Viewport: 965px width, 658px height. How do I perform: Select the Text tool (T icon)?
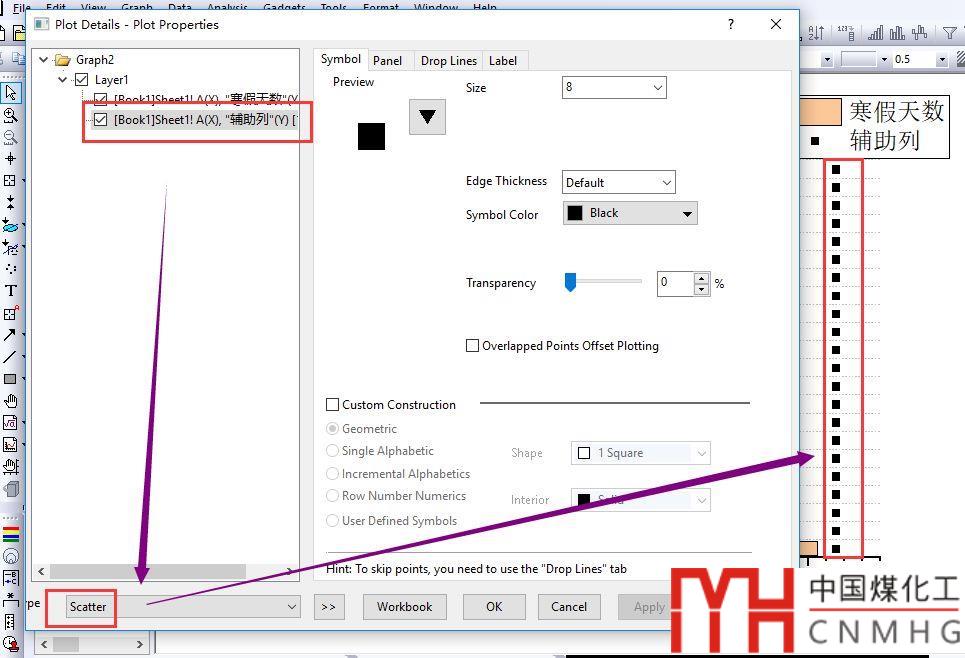(x=10, y=291)
